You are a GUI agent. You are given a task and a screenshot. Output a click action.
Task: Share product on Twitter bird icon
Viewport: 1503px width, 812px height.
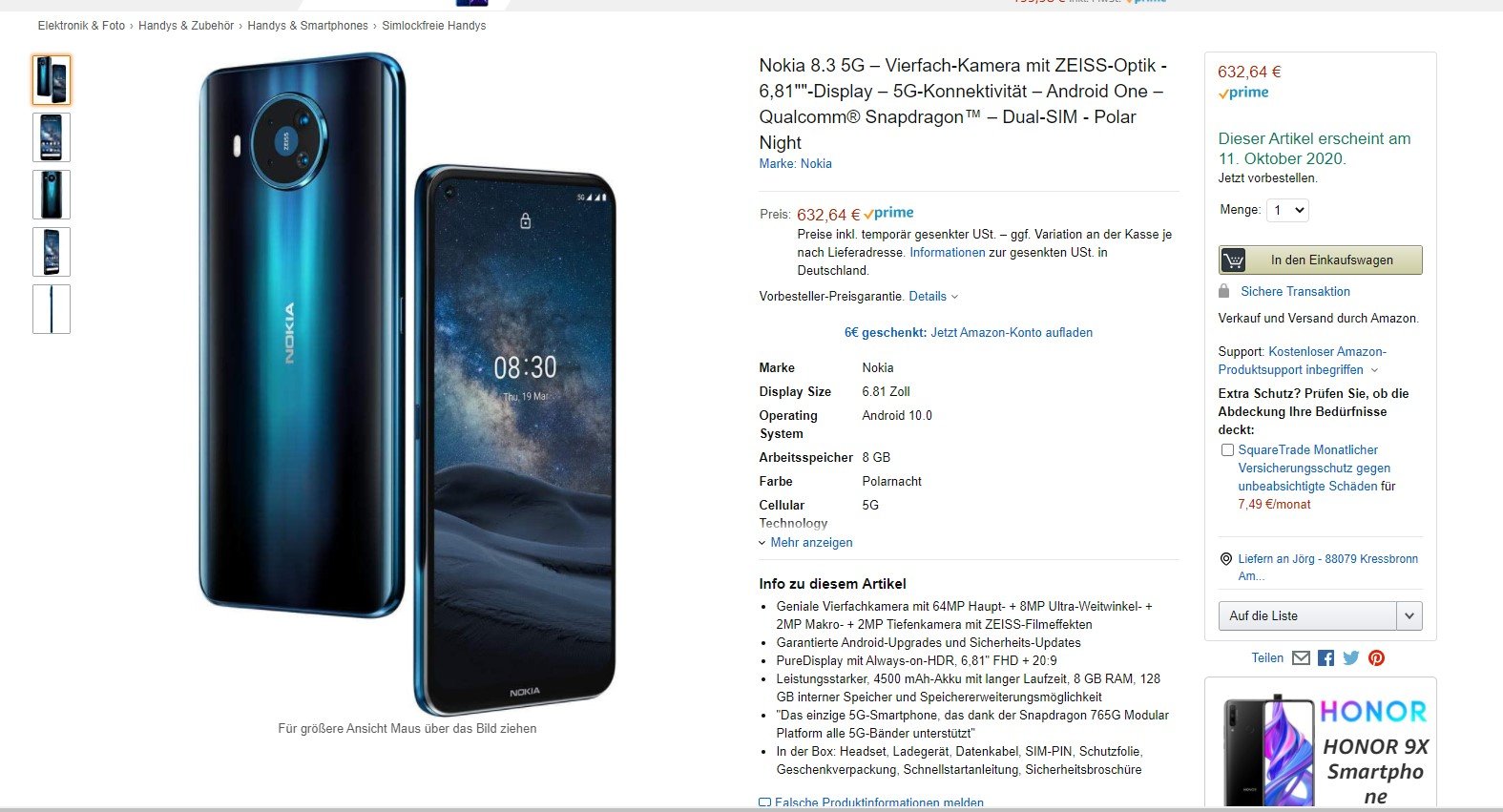click(x=1351, y=657)
